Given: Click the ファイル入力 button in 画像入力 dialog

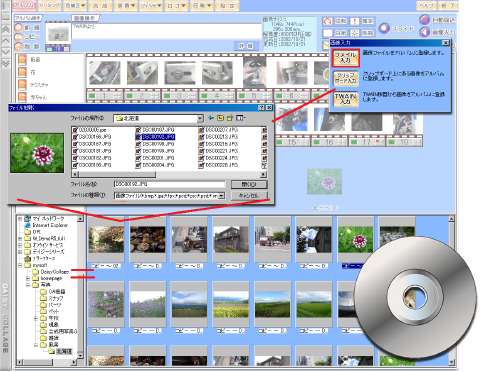Looking at the screenshot, I should click(346, 58).
